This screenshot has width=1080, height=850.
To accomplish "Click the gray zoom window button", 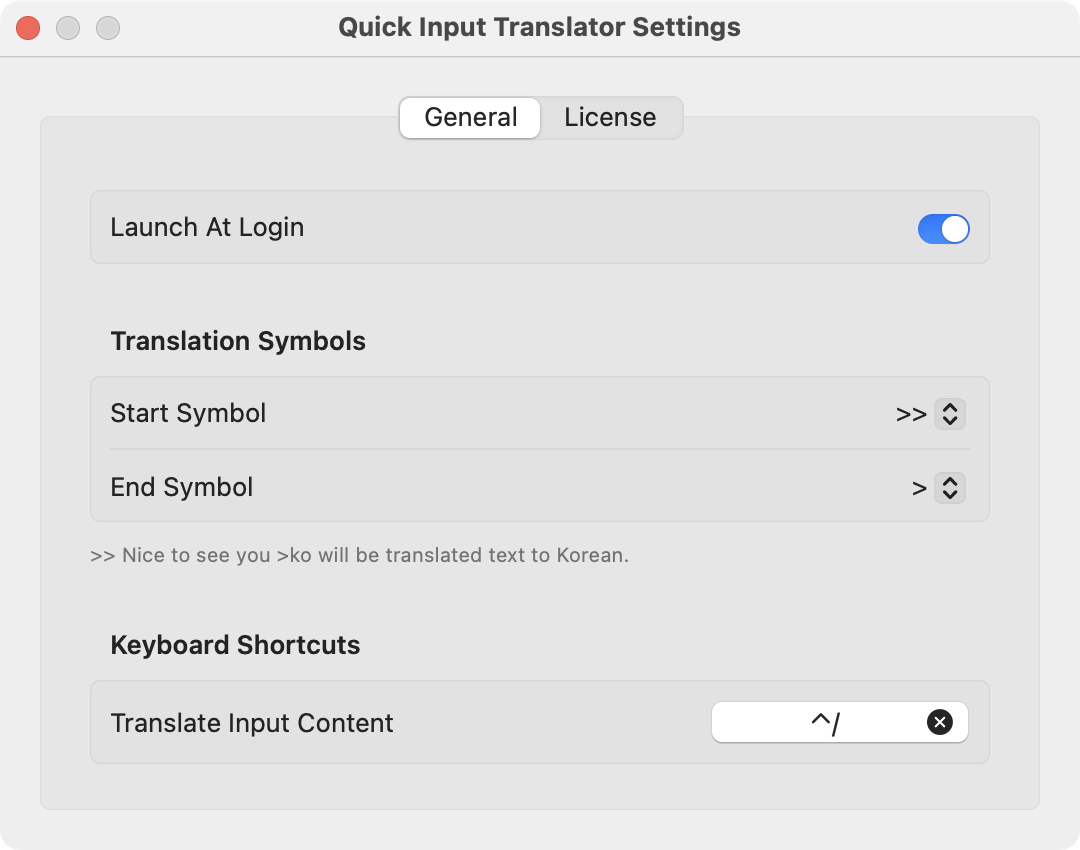I will (108, 28).
